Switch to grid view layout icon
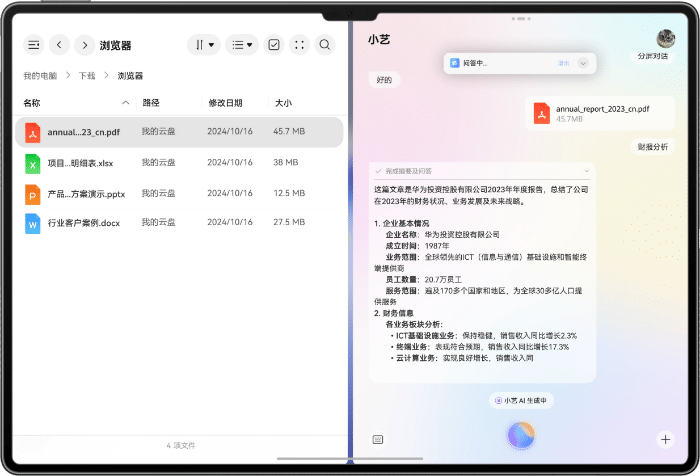Viewport: 700px width, 476px height. 299,45
